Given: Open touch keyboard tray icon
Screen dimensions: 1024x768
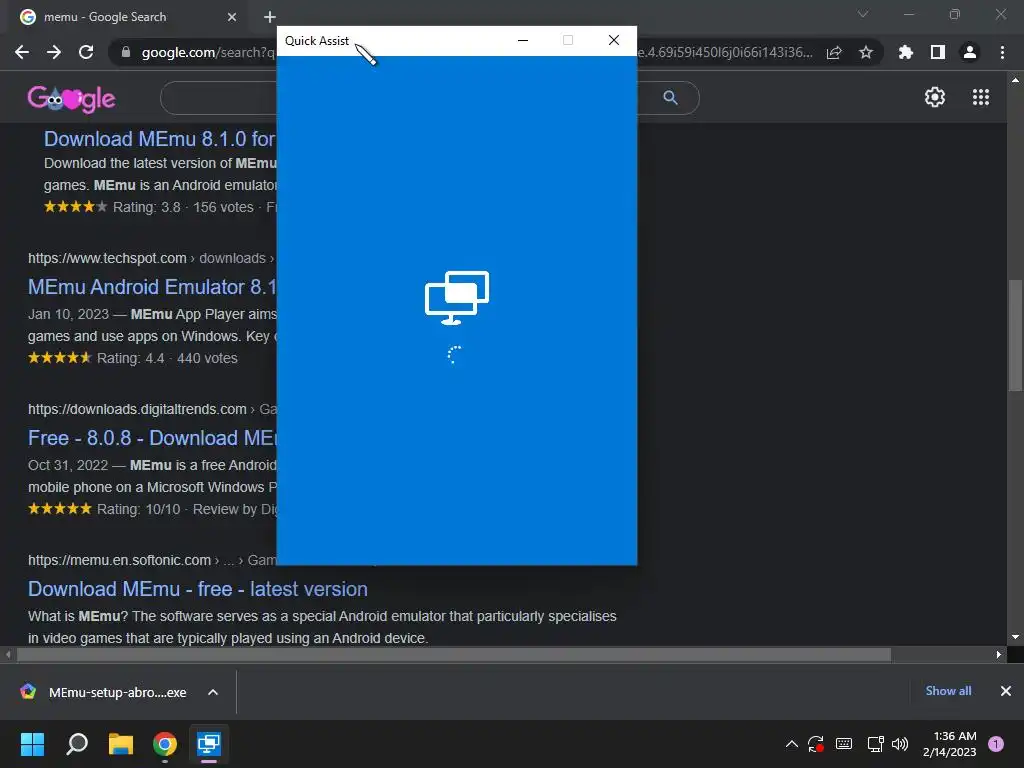Looking at the screenshot, I should [x=844, y=744].
